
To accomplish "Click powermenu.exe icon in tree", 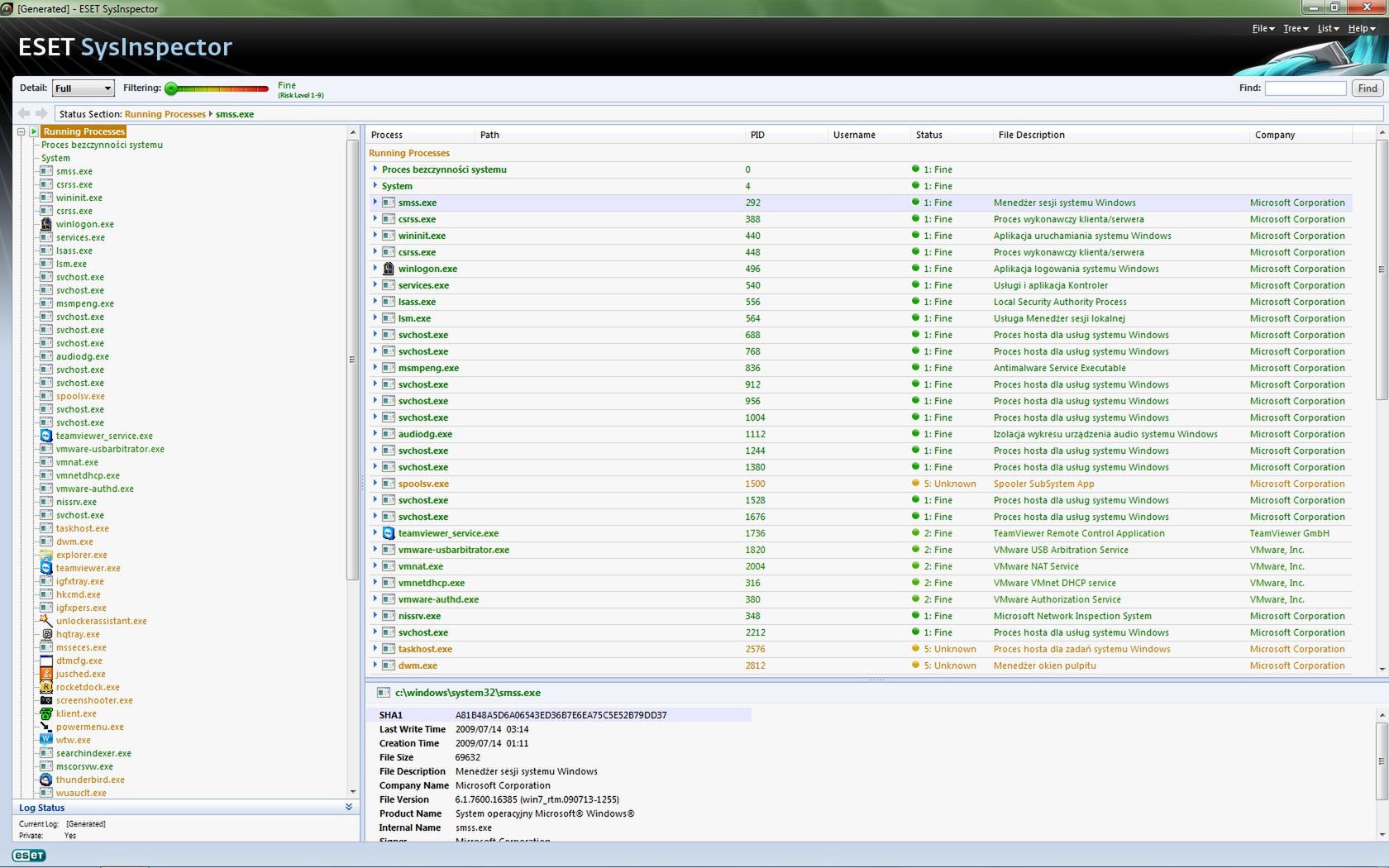I will click(x=46, y=727).
